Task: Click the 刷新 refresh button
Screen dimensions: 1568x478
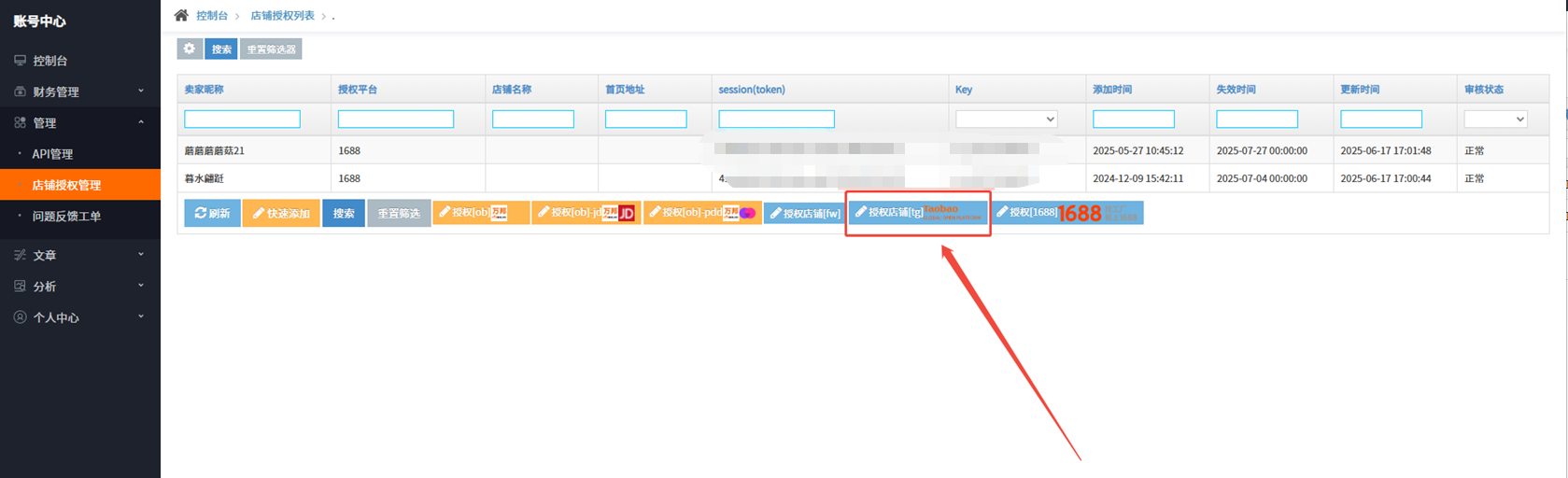Action: (x=212, y=213)
